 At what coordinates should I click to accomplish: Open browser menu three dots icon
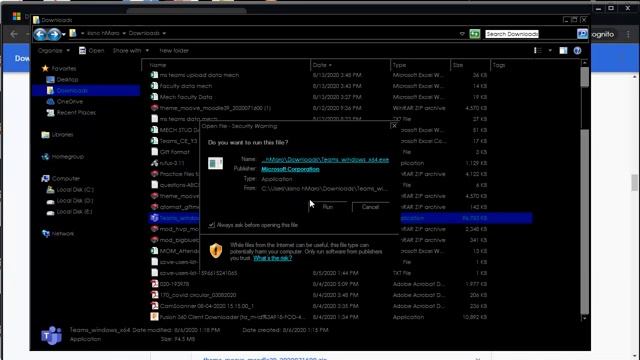click(628, 35)
